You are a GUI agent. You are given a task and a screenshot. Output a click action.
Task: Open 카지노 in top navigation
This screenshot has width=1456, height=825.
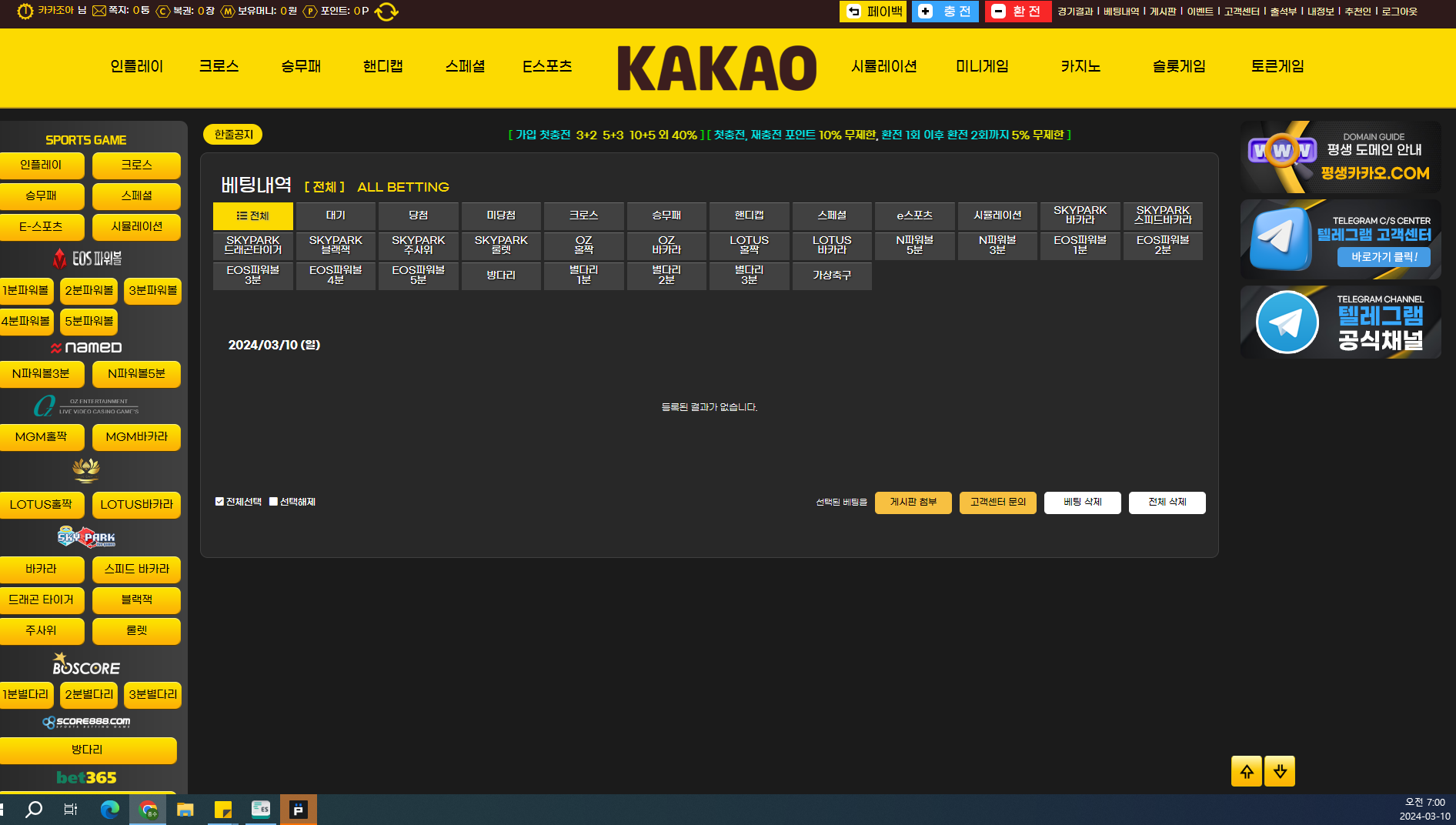click(1080, 67)
